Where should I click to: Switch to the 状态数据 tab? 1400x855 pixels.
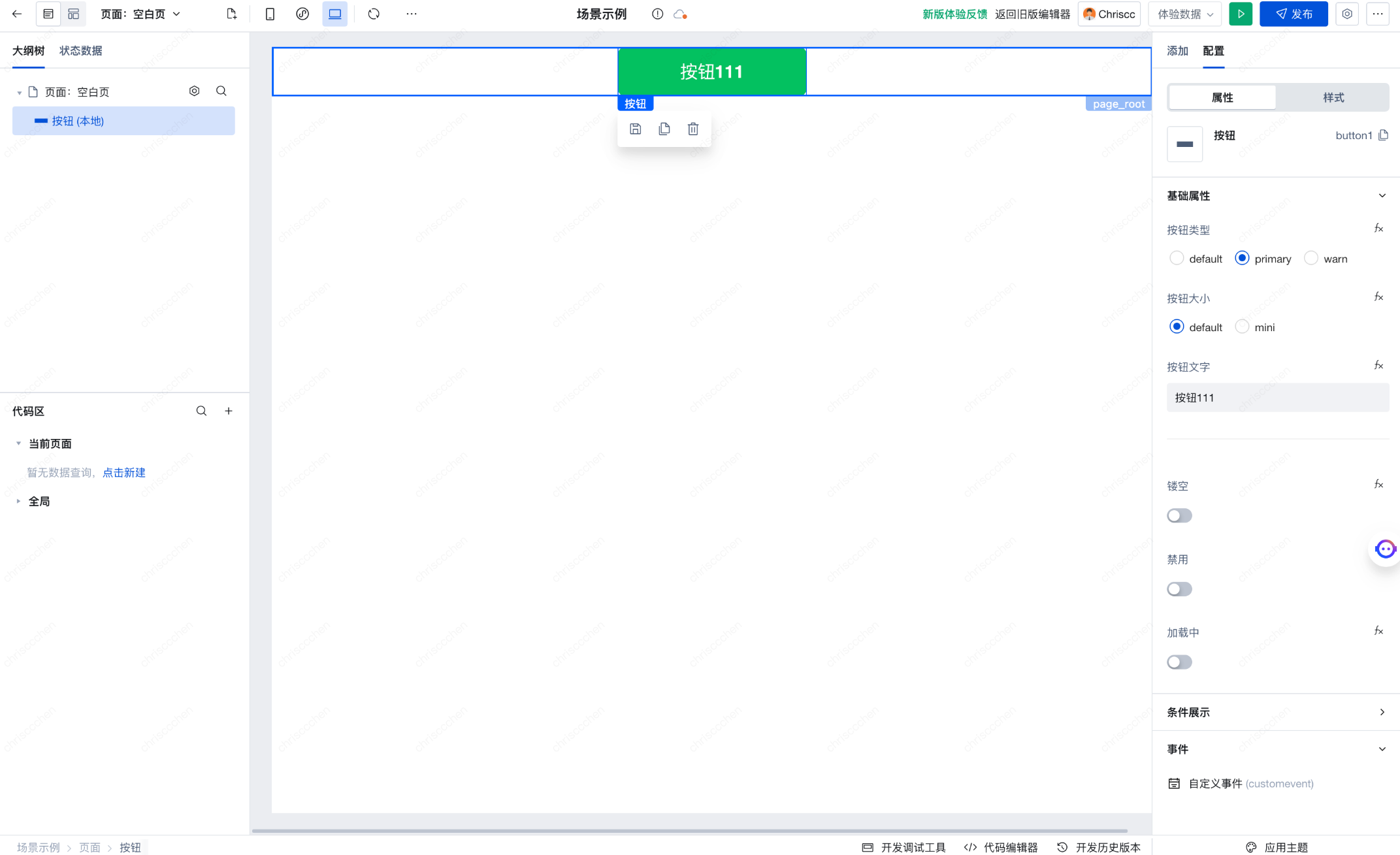(x=80, y=51)
